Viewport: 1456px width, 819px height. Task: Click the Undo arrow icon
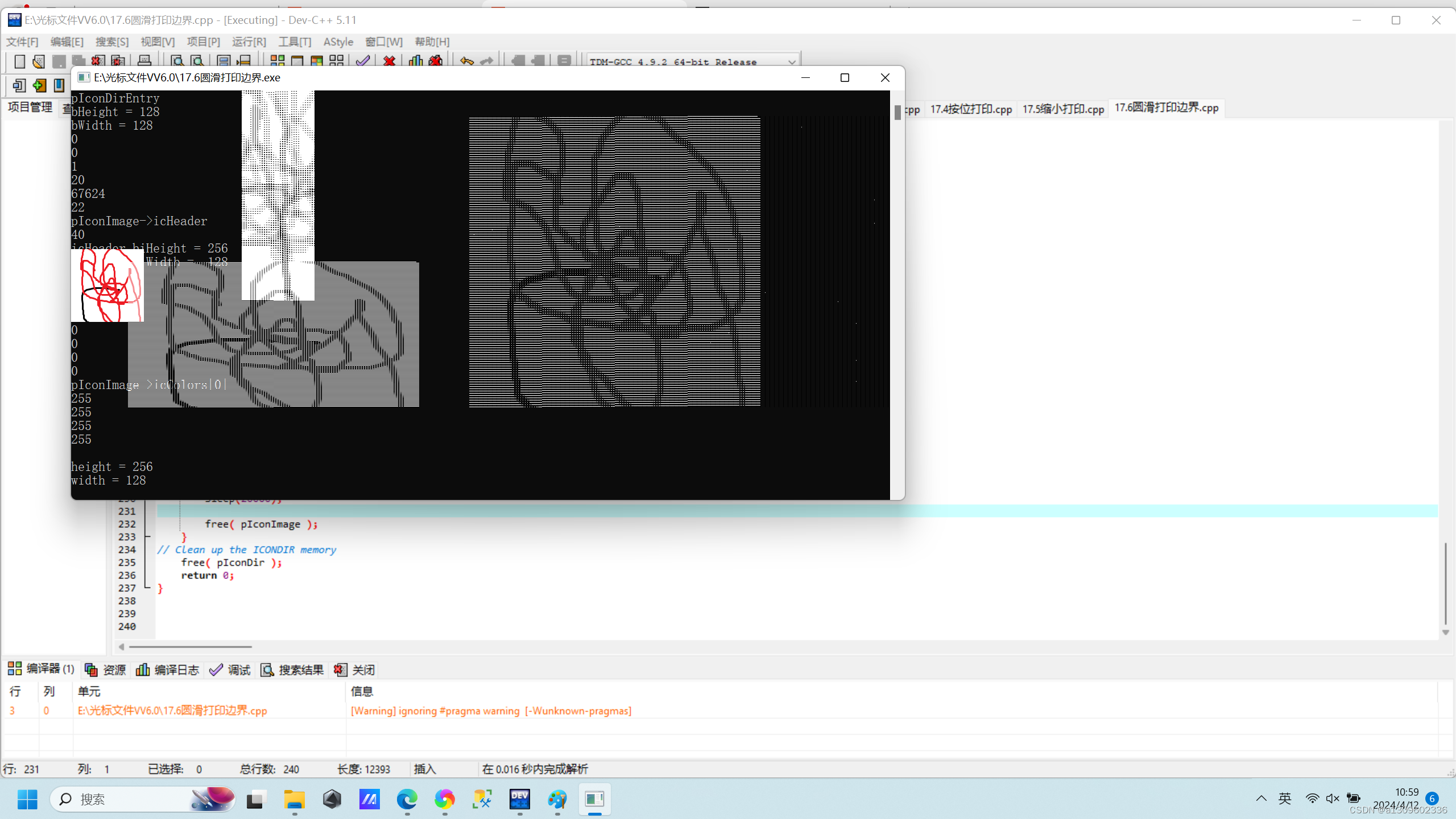click(467, 61)
